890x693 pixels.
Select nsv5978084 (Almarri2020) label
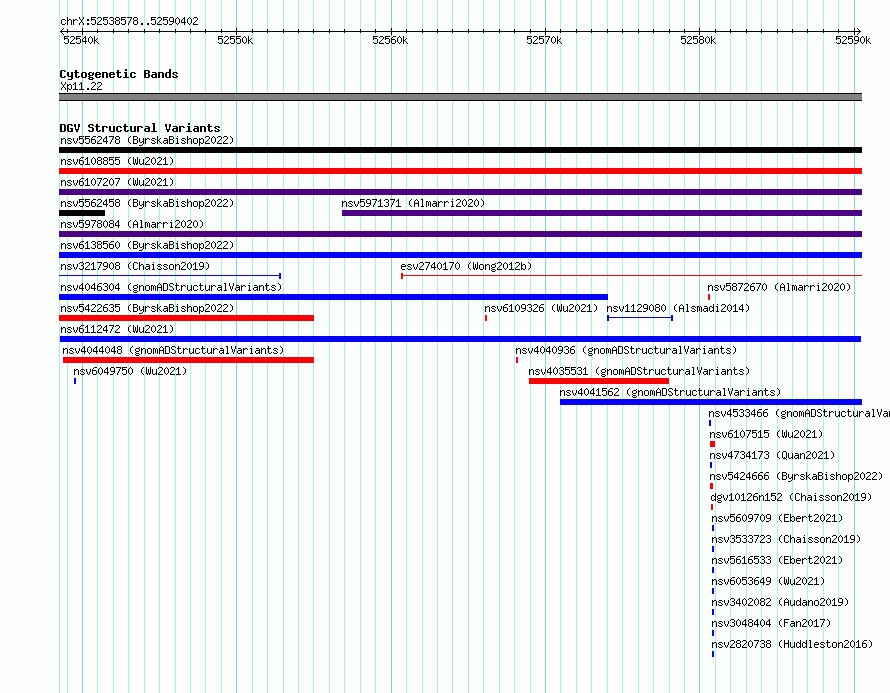click(x=132, y=224)
